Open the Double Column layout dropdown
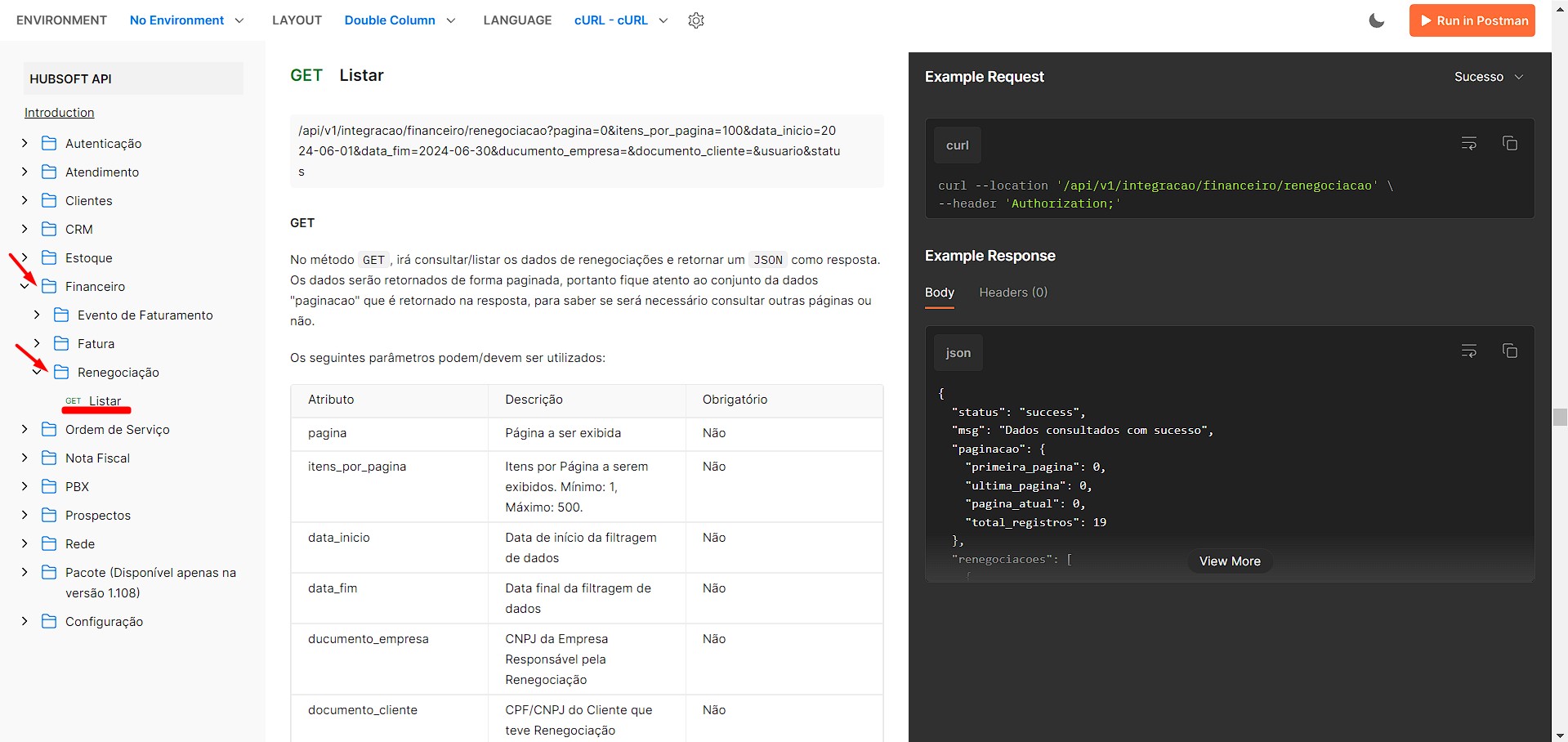 tap(400, 20)
